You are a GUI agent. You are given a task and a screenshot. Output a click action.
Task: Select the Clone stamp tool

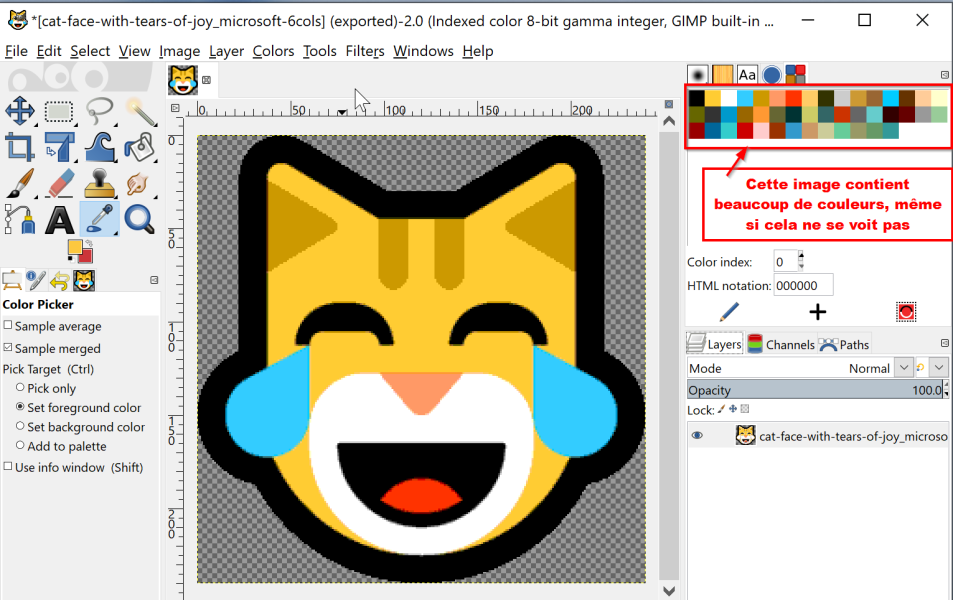click(x=99, y=183)
